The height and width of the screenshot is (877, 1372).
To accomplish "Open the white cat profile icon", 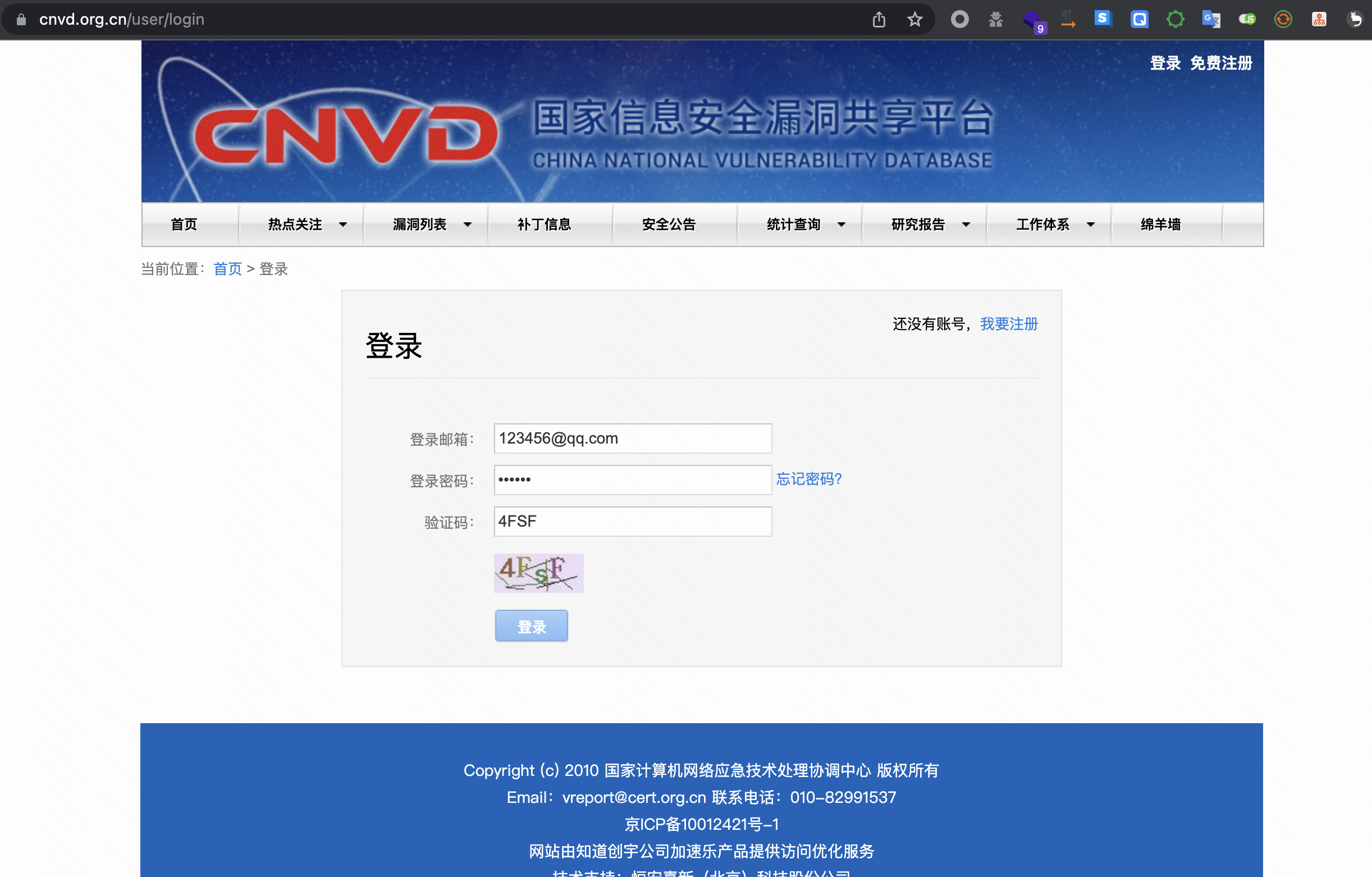I will pos(1355,20).
